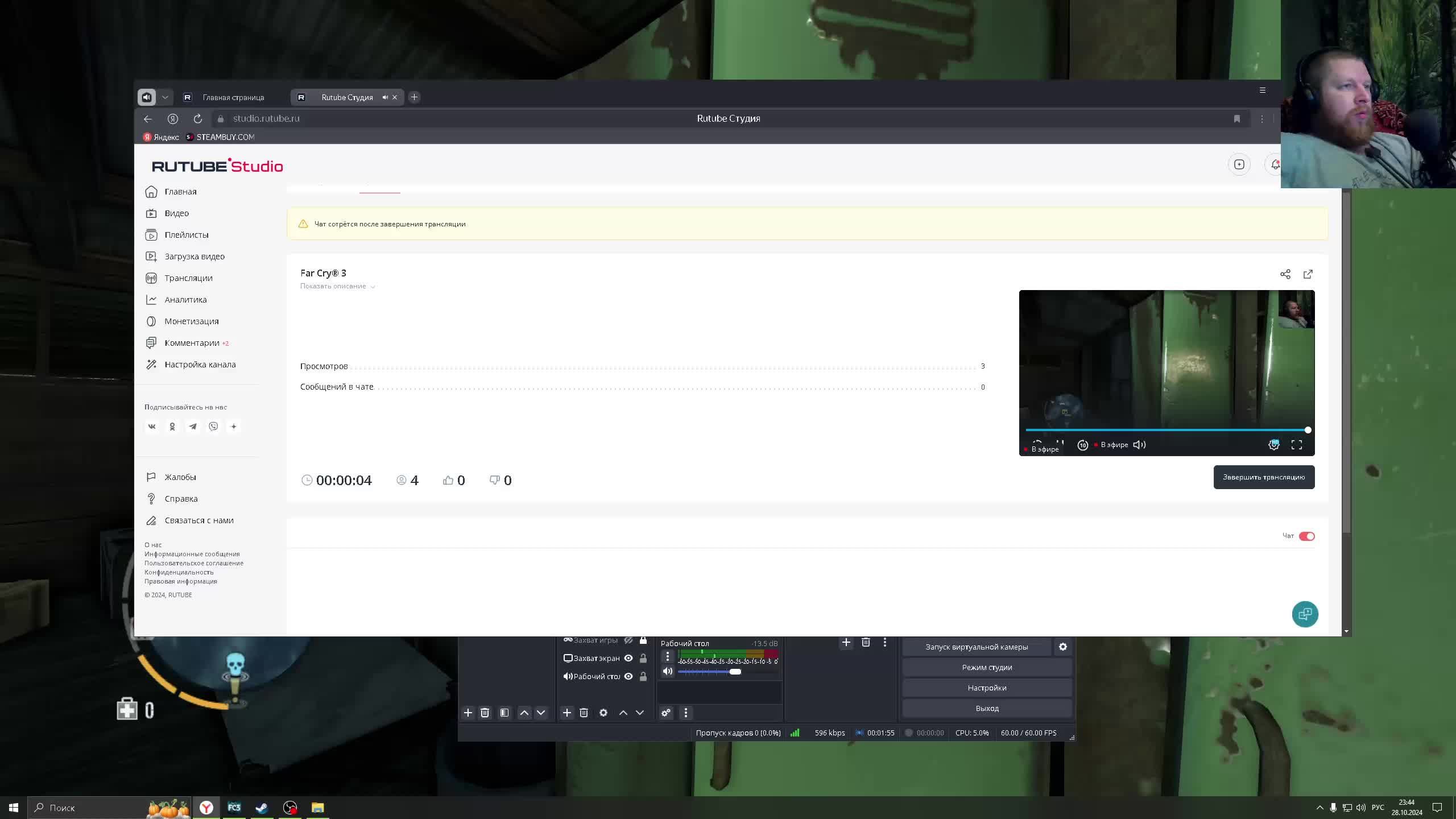Move the selected scene up in OBS
The height and width of the screenshot is (819, 1456).
[524, 713]
